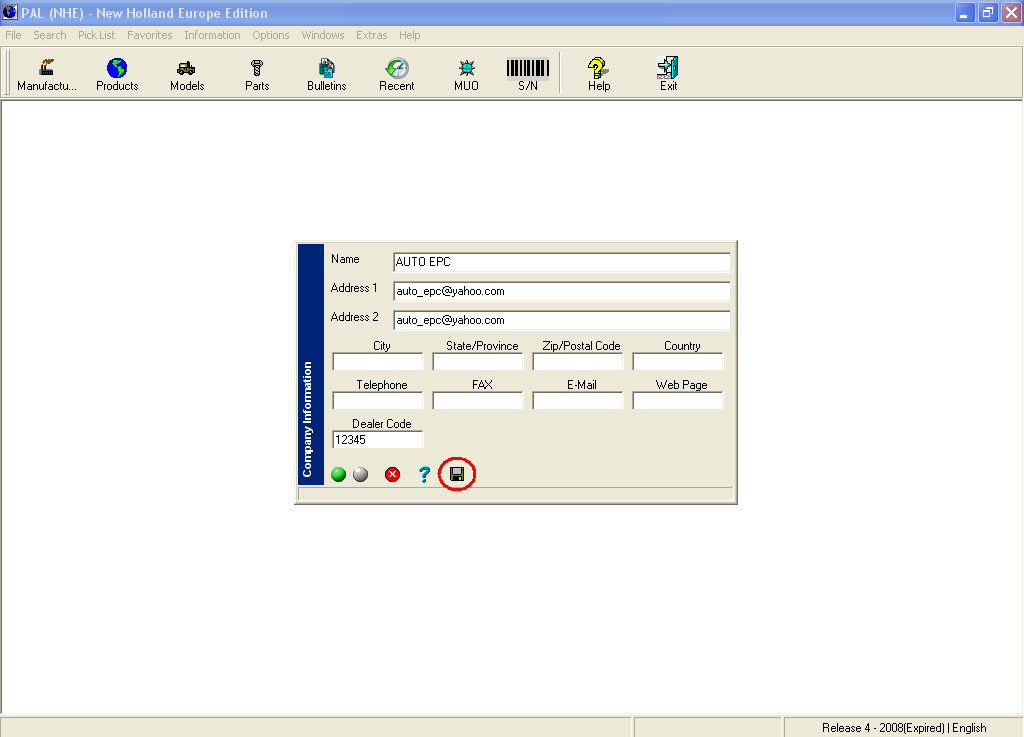This screenshot has height=737, width=1024.
Task: Click the FAX input field
Action: (x=478, y=401)
